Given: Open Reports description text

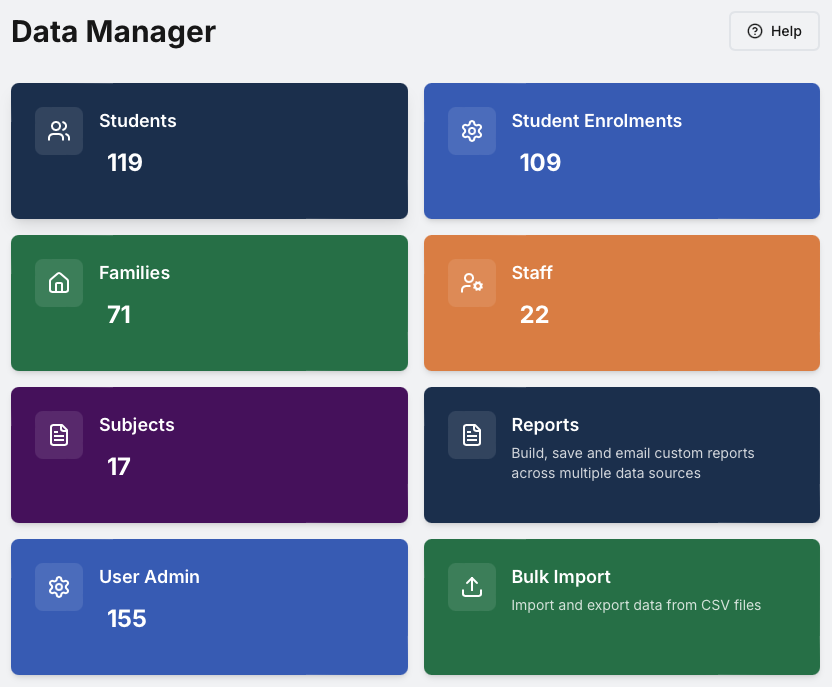Looking at the screenshot, I should tap(632, 463).
